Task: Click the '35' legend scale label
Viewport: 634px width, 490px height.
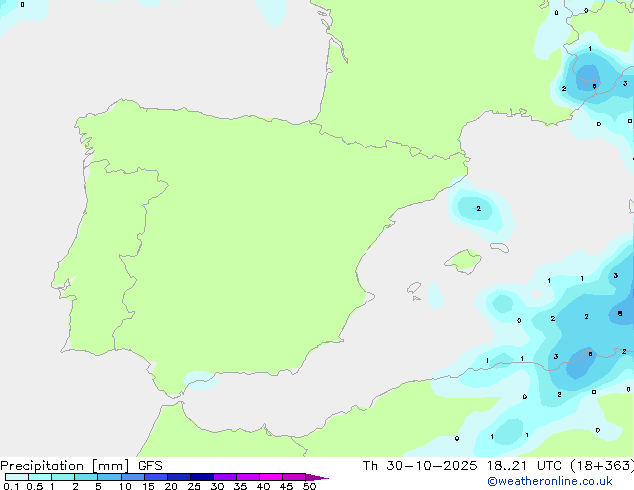Action: pyautogui.click(x=240, y=486)
